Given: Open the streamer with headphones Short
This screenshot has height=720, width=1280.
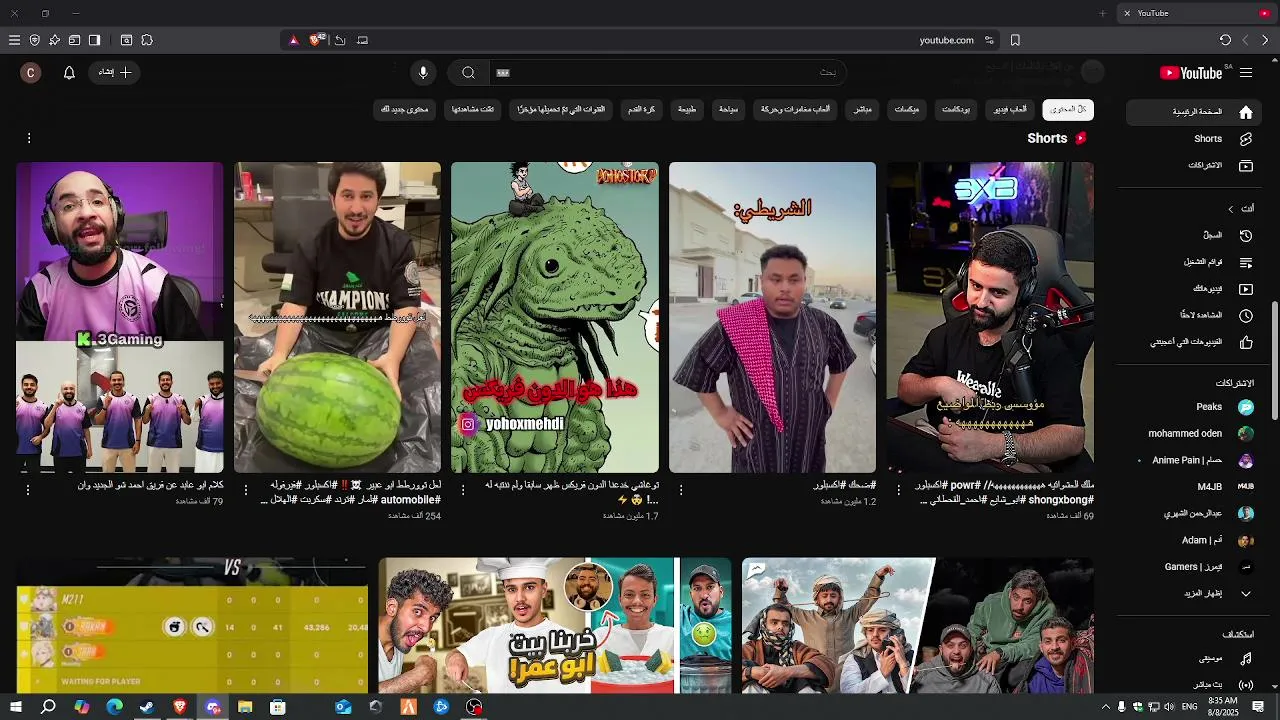Looking at the screenshot, I should [990, 317].
